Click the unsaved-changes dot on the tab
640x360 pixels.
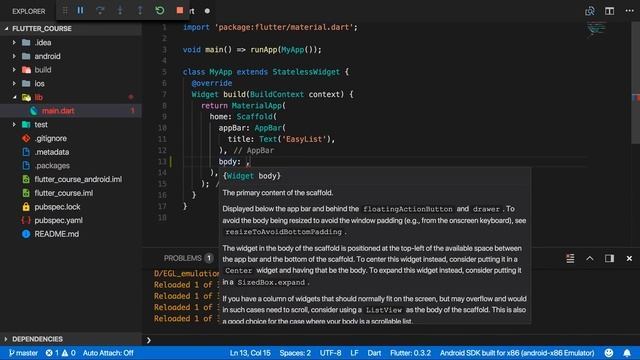(x=207, y=11)
